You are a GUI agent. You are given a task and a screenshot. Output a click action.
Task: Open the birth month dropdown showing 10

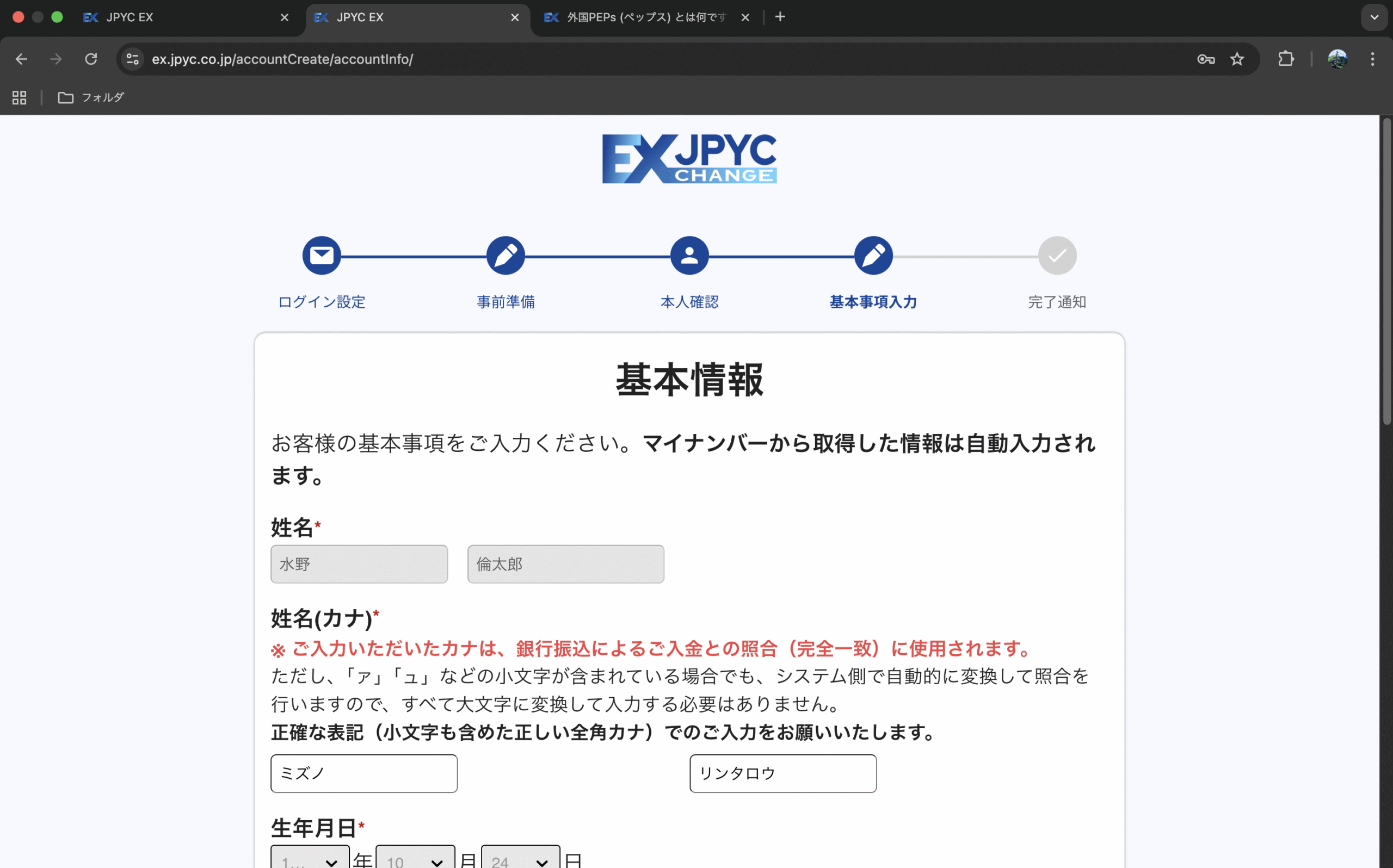pos(415,859)
